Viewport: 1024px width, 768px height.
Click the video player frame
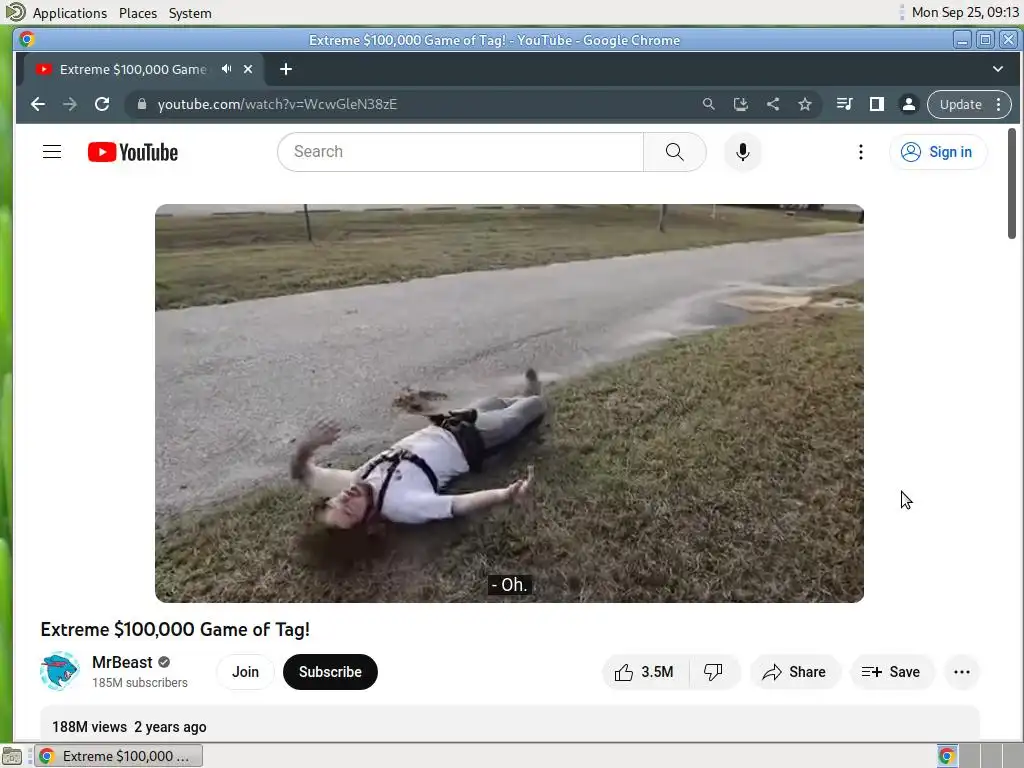point(509,404)
